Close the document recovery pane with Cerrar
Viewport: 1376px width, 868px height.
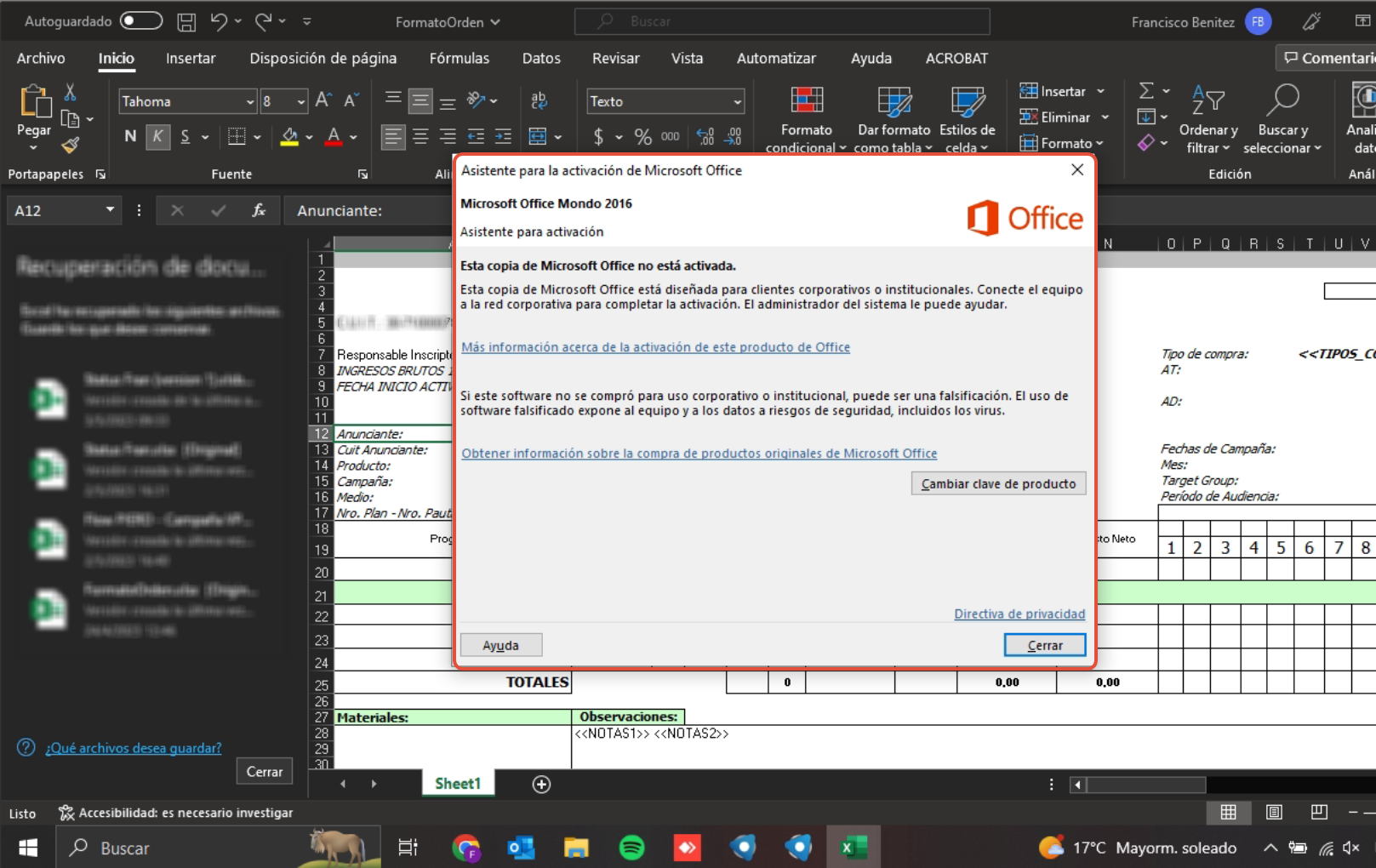point(265,771)
